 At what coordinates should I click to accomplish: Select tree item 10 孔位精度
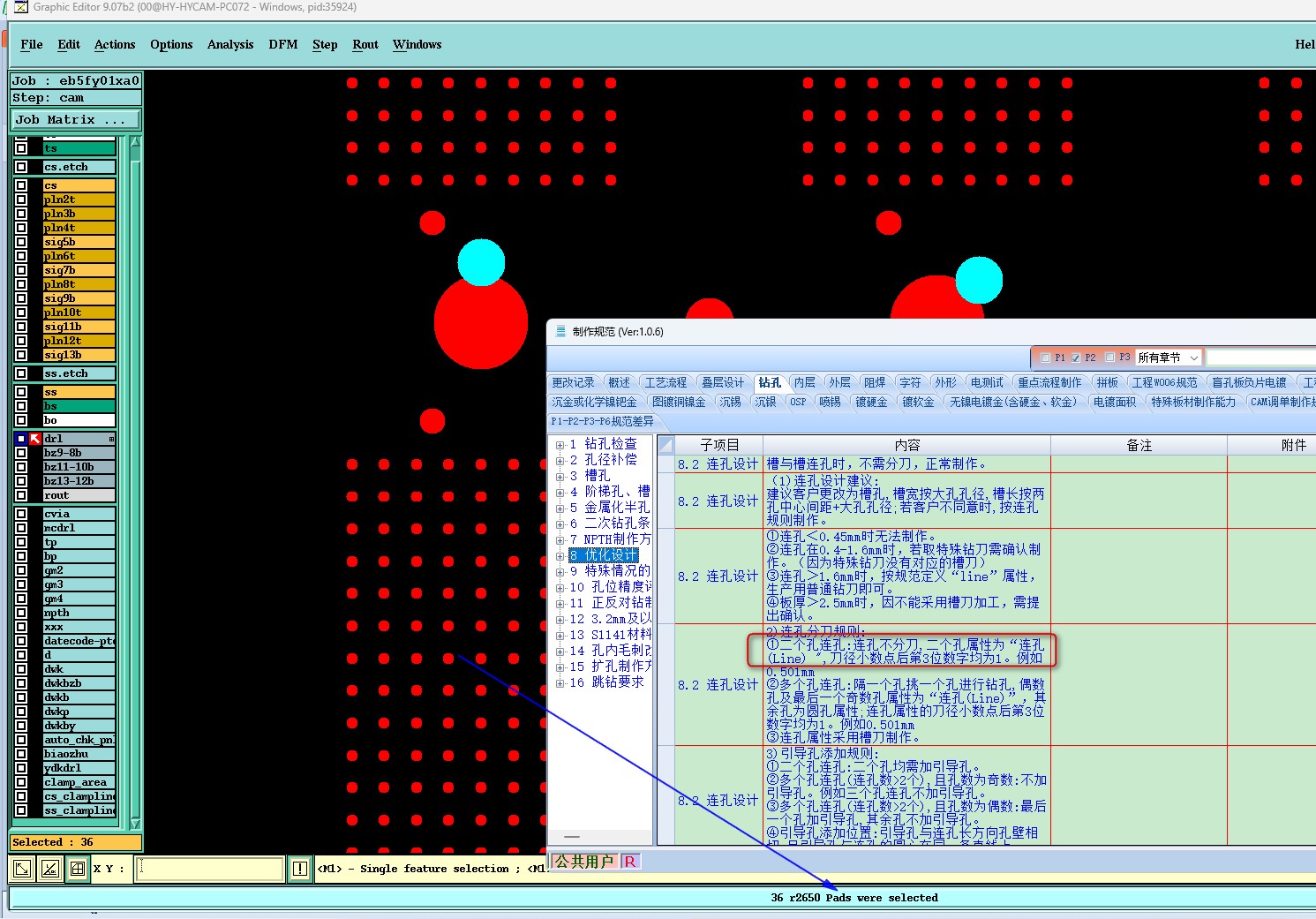pyautogui.click(x=611, y=587)
